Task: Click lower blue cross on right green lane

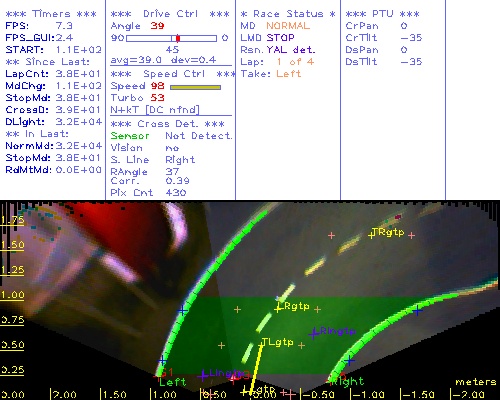Action: click(x=349, y=360)
